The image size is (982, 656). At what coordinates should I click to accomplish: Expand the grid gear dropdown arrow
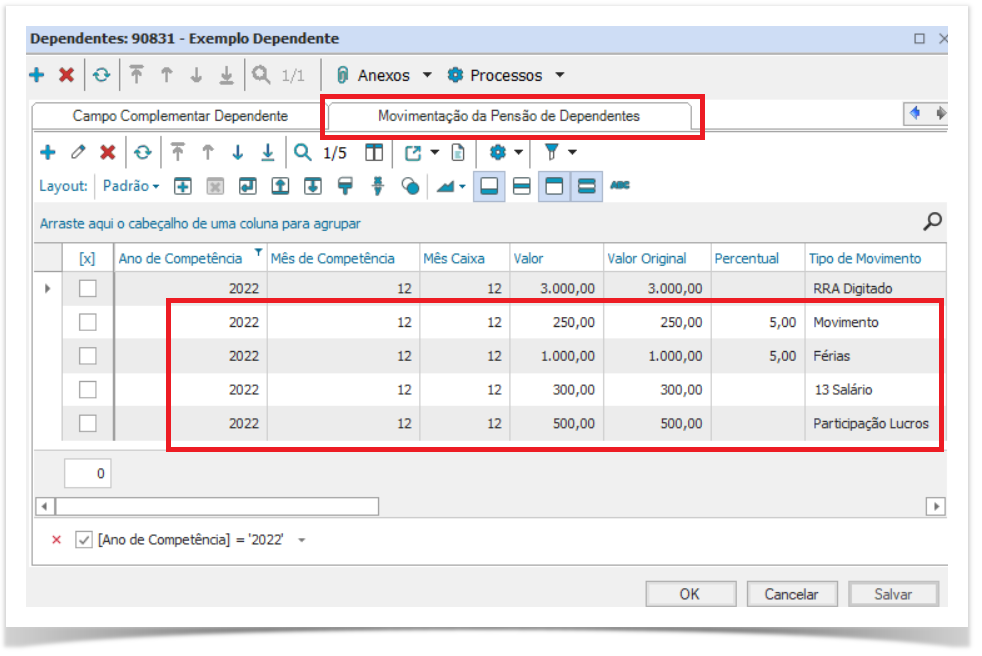pos(518,152)
